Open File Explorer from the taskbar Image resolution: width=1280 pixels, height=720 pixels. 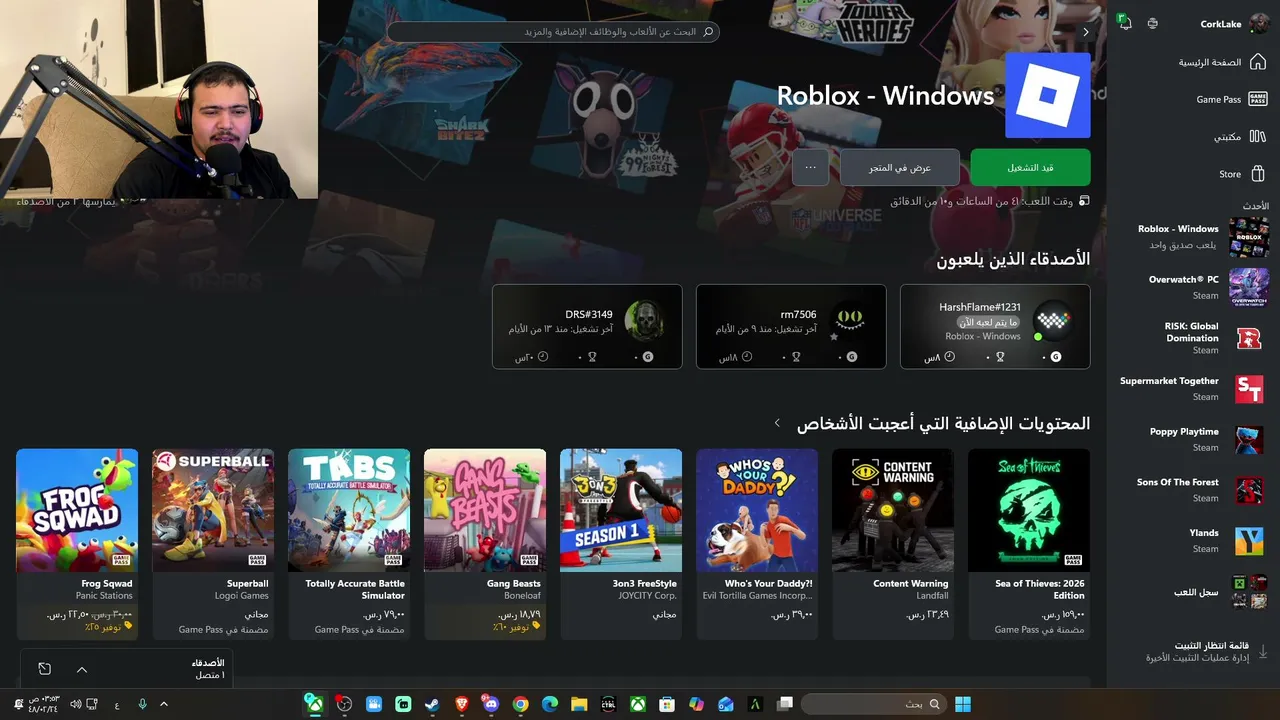pos(579,704)
